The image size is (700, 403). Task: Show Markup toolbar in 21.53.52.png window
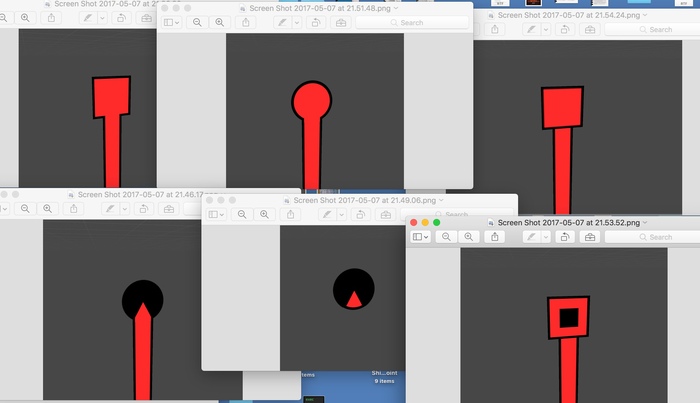coord(590,237)
